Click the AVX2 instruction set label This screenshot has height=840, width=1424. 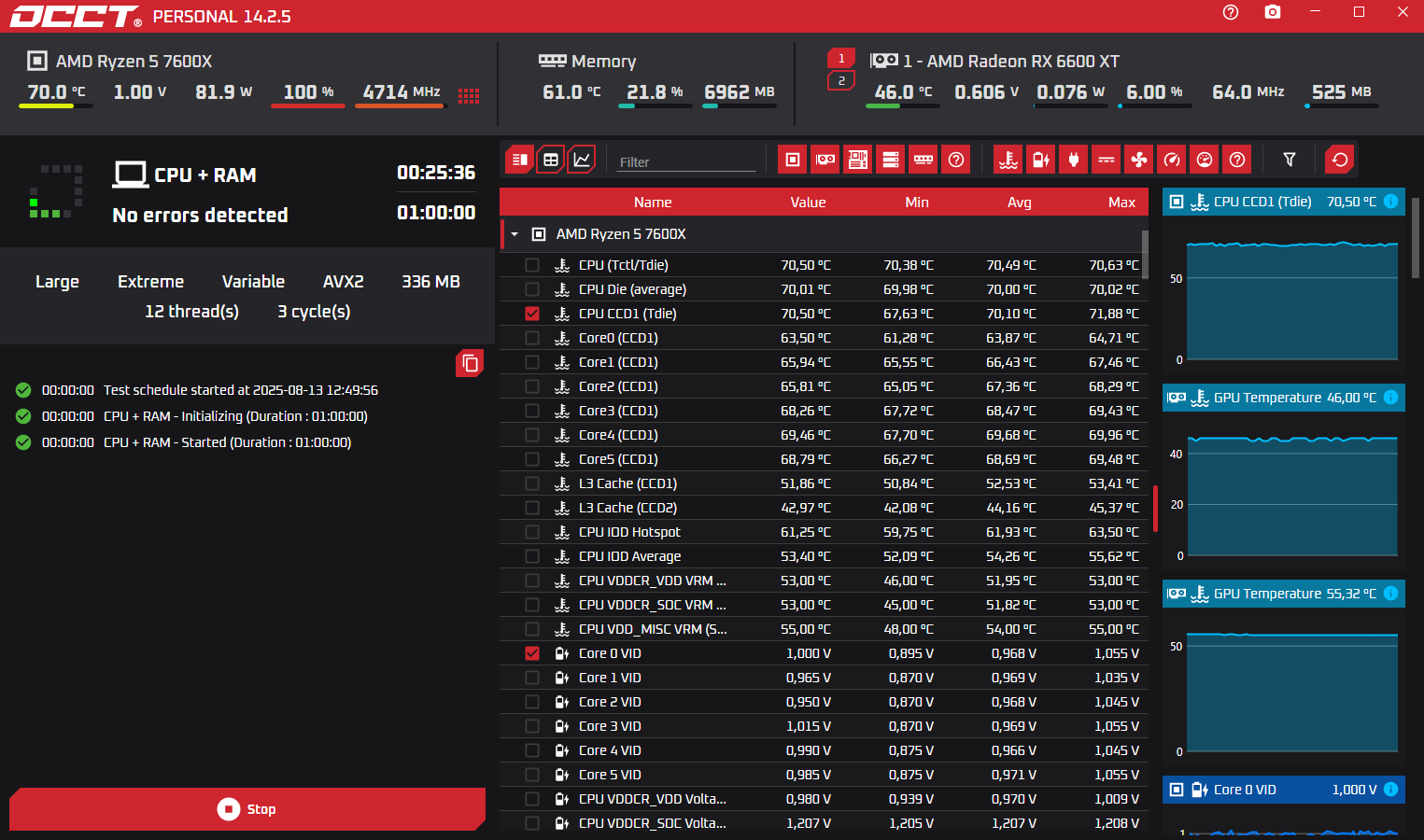[344, 282]
